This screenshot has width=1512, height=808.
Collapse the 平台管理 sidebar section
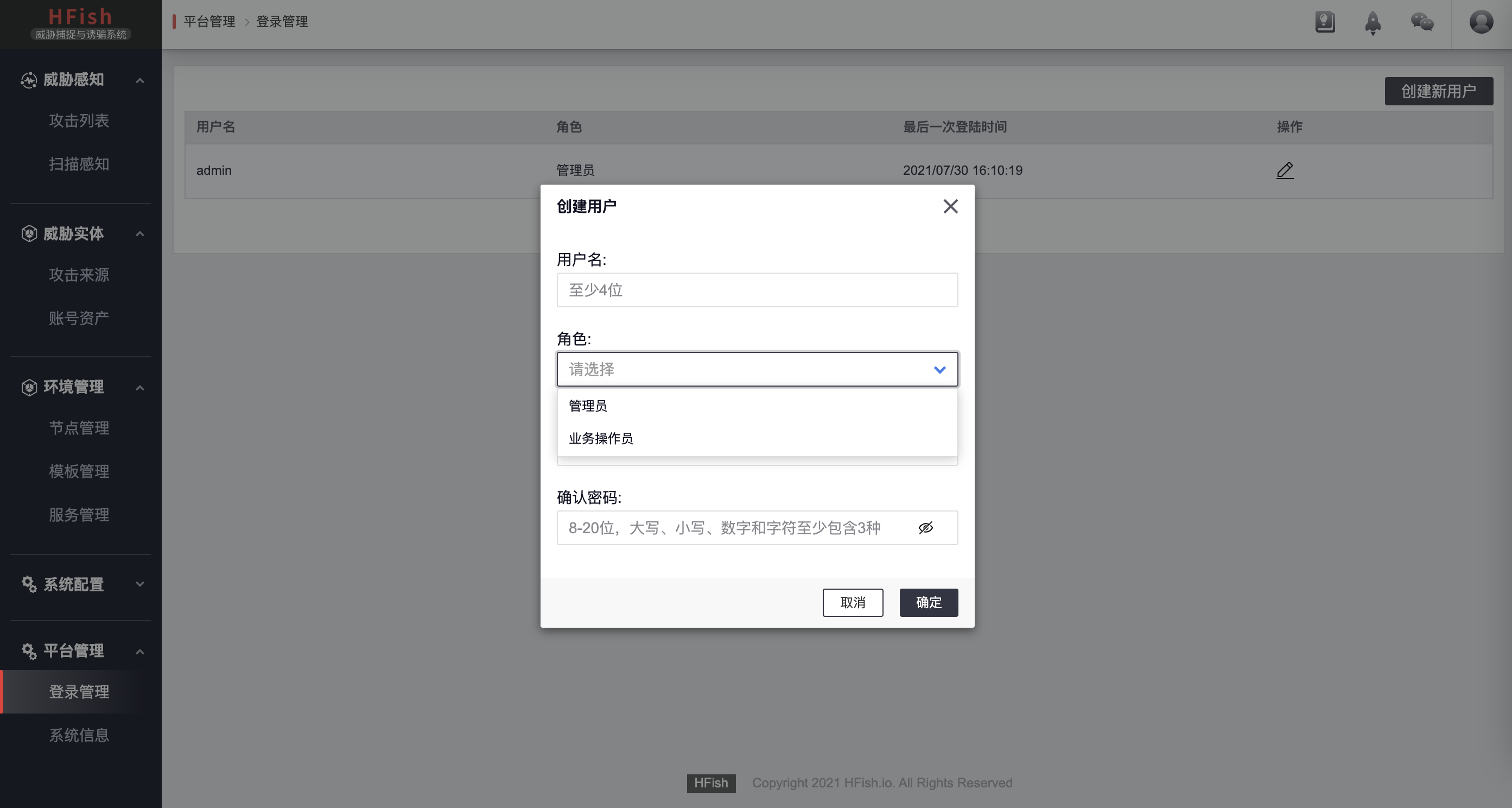(x=139, y=651)
